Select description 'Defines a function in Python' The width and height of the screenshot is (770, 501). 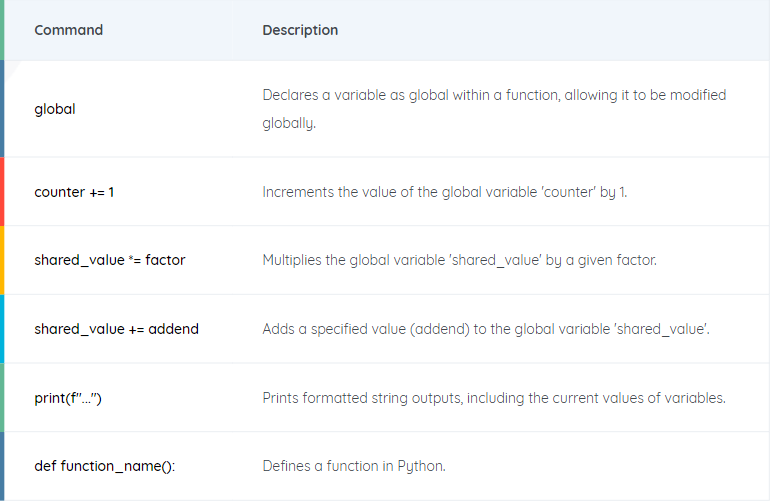pos(354,466)
